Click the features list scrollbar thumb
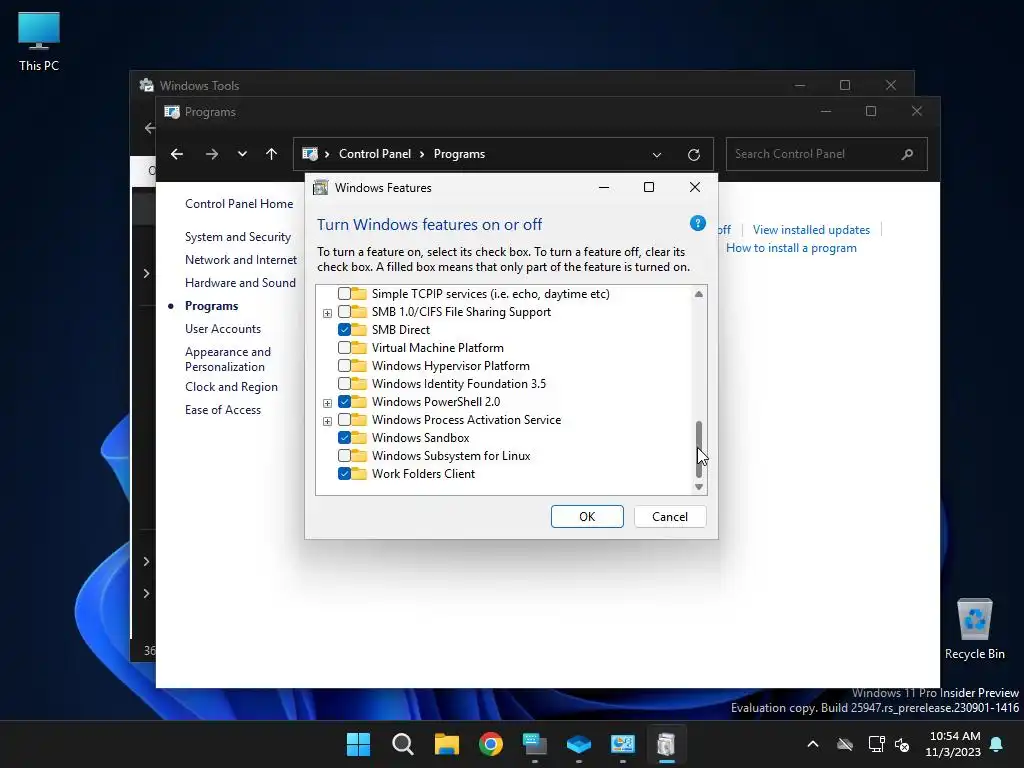1024x768 pixels. 699,449
